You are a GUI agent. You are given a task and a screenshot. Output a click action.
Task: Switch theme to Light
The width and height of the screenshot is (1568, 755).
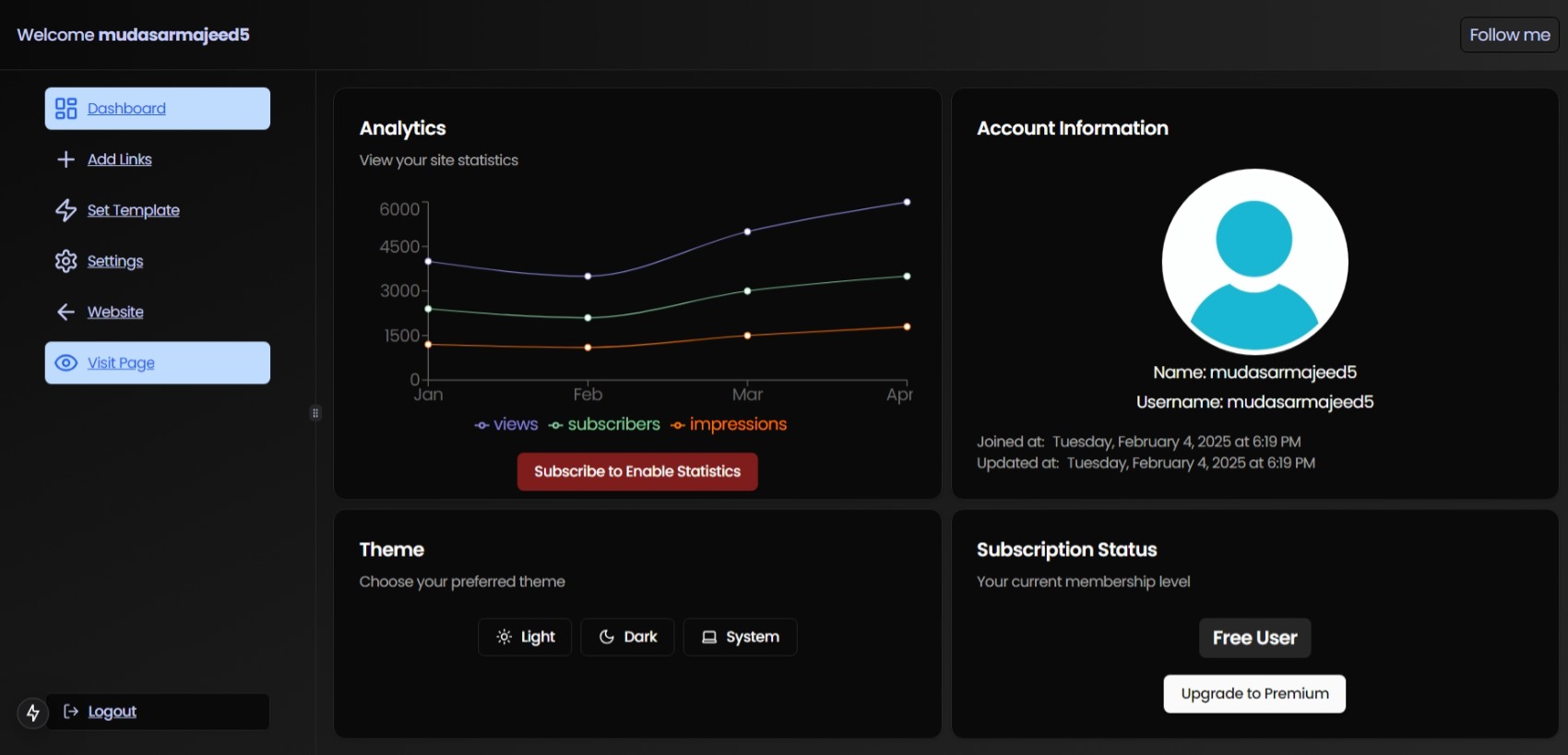[525, 637]
